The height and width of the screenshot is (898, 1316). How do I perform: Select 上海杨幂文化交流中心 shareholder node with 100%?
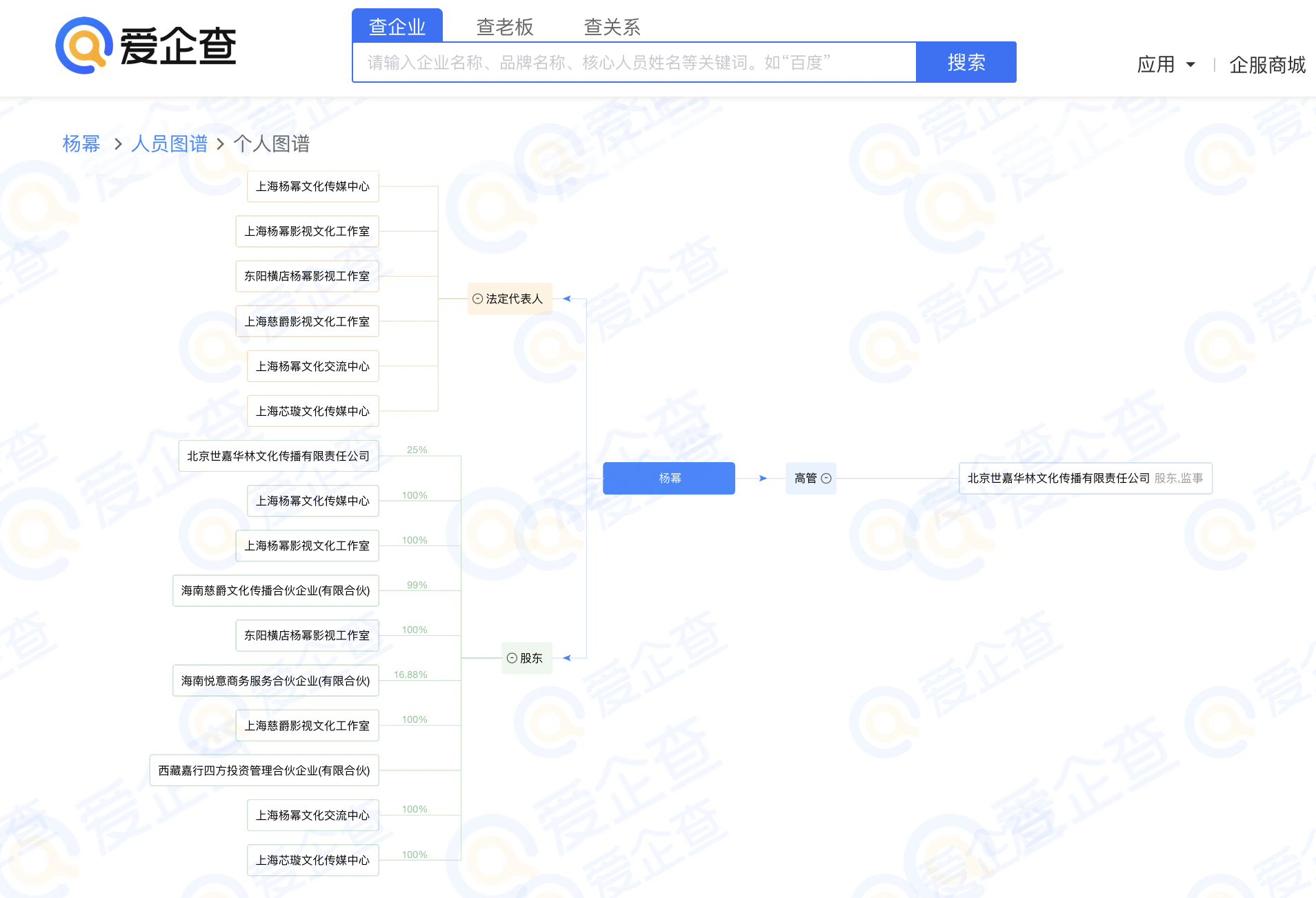coord(313,815)
